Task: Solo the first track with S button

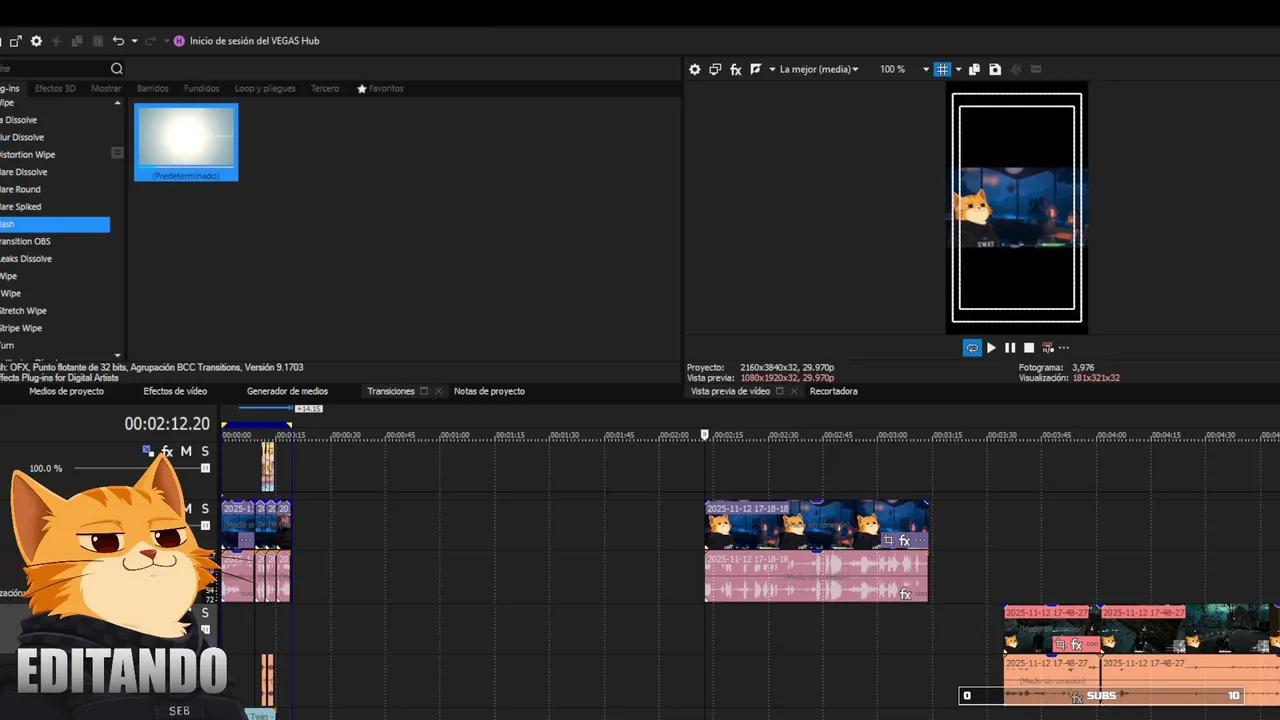Action: (205, 452)
